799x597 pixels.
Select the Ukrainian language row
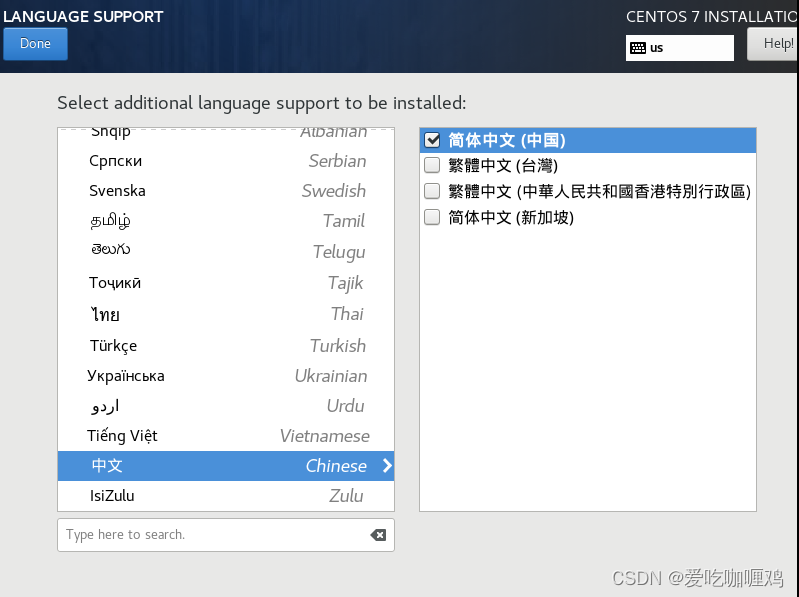[226, 376]
